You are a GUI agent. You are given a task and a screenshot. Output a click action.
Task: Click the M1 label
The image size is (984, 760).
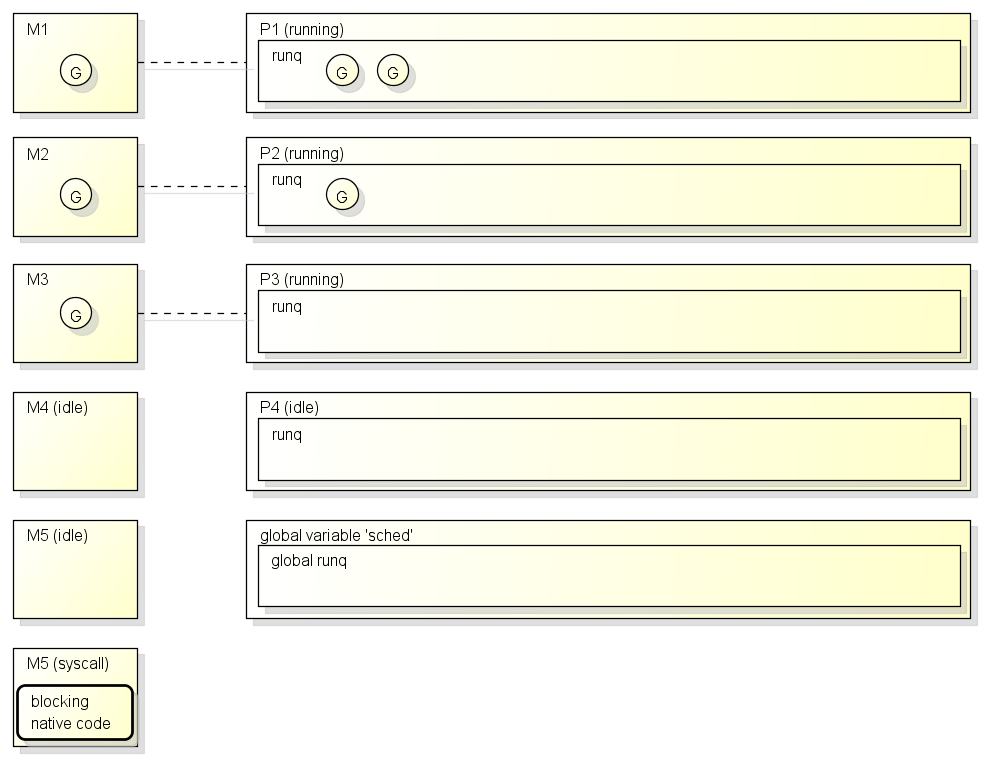37,29
